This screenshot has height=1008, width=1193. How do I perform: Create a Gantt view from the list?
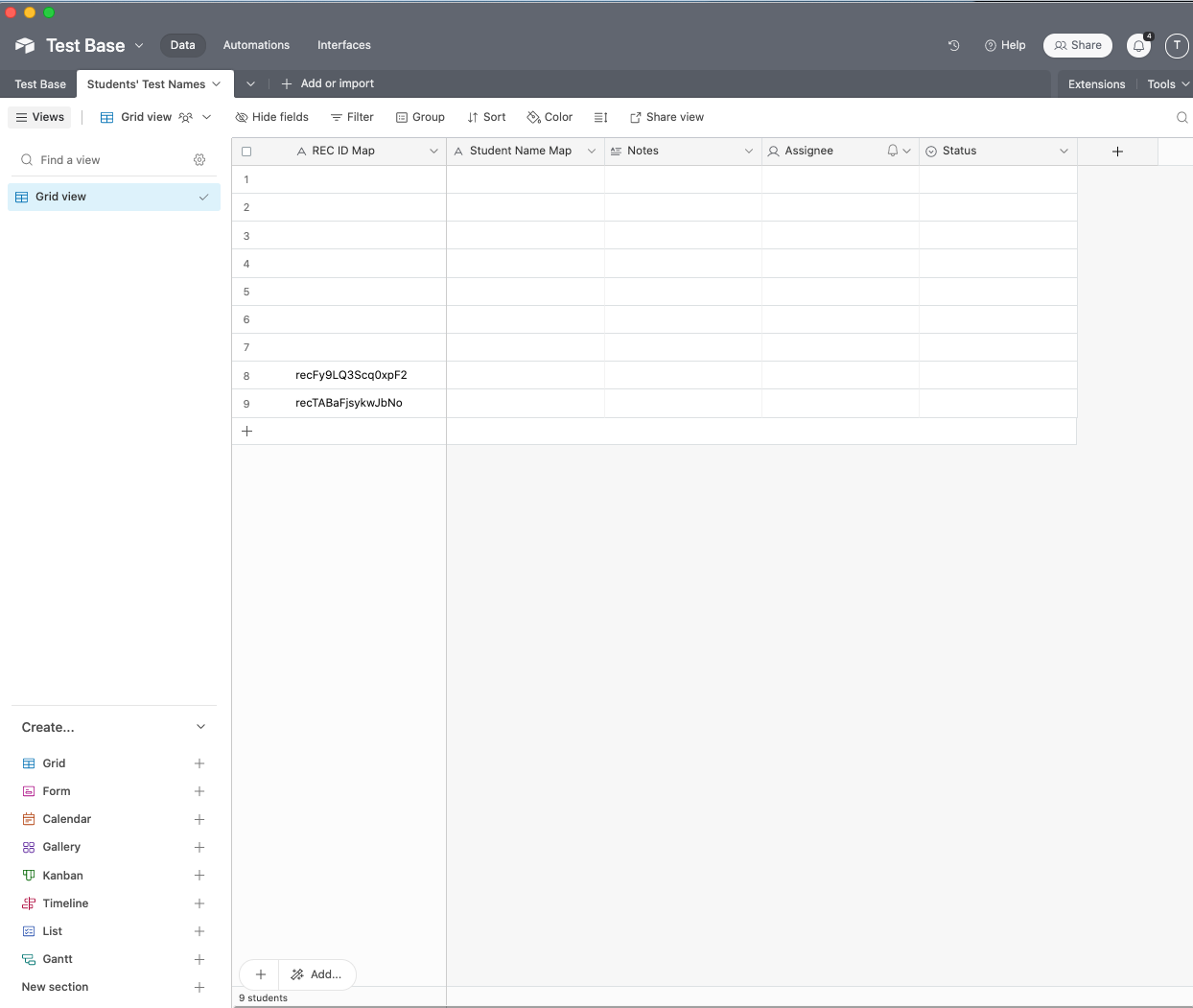click(58, 959)
